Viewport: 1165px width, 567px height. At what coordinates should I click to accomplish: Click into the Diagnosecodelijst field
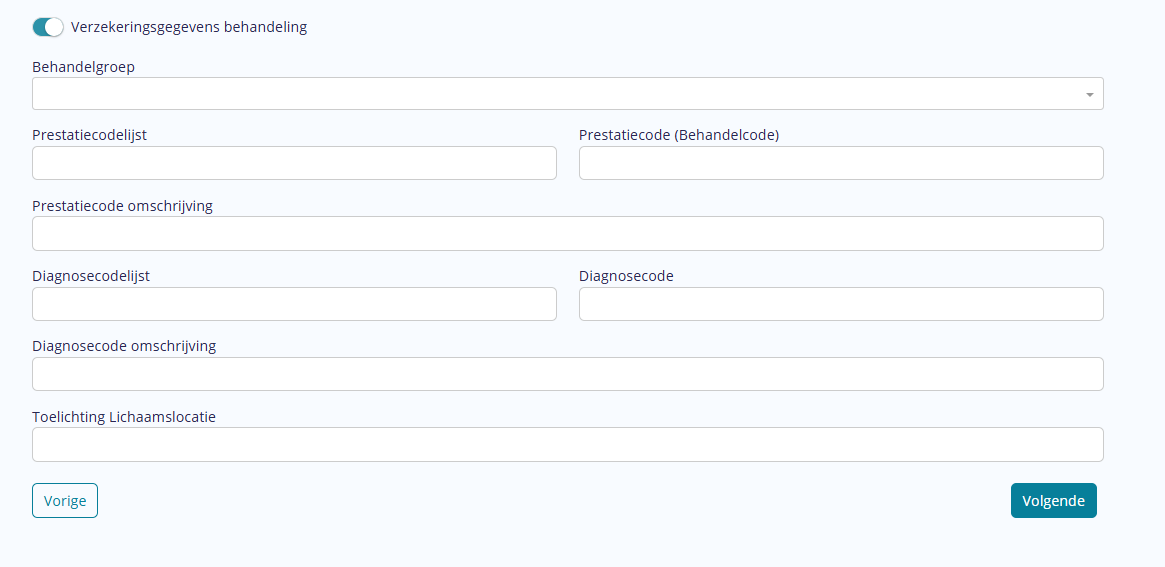point(294,304)
